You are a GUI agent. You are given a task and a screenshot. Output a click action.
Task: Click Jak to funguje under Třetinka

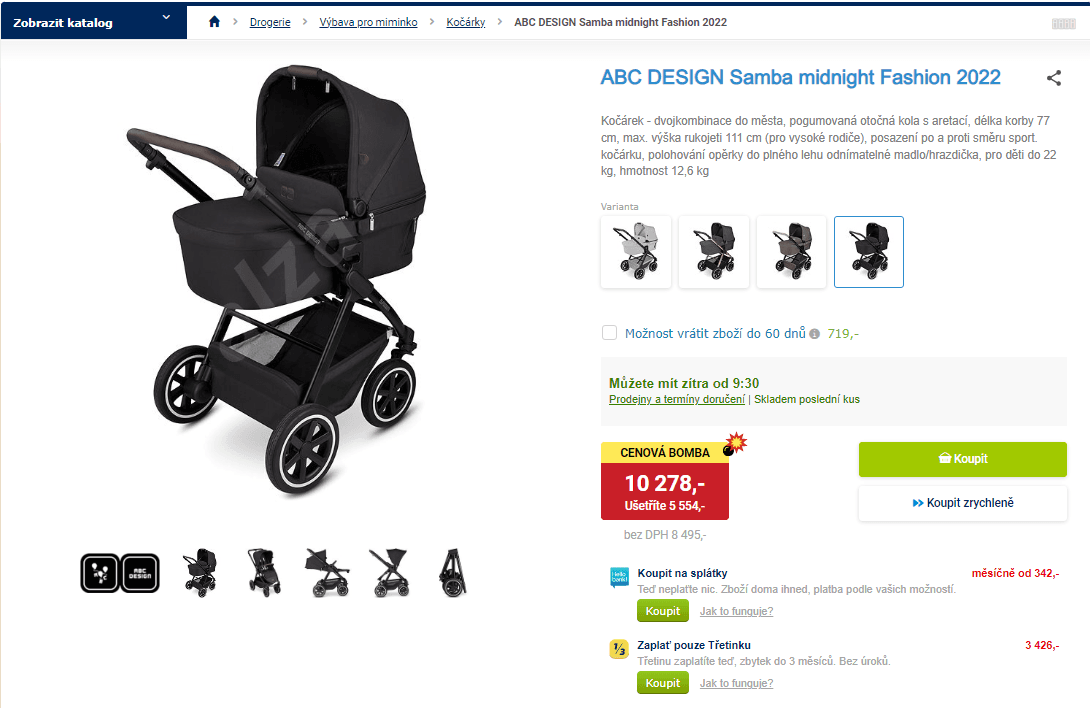click(x=736, y=683)
